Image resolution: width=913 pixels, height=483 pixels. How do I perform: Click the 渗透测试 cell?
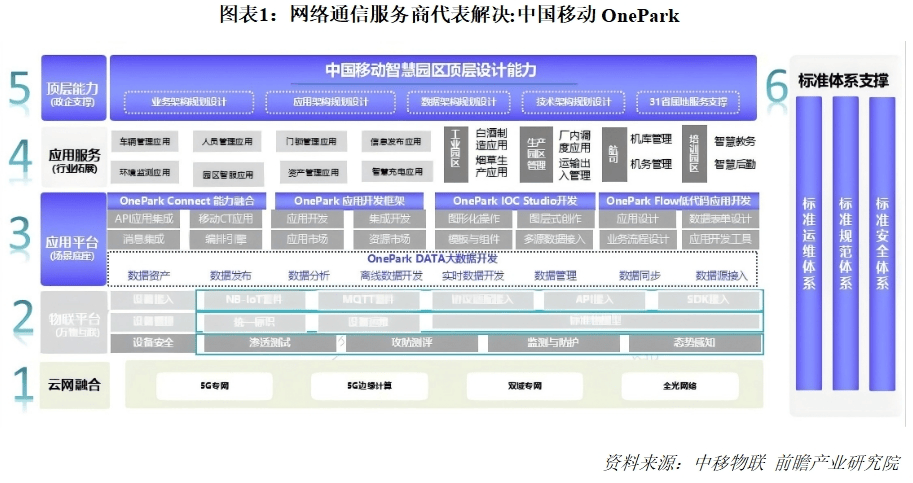269,343
